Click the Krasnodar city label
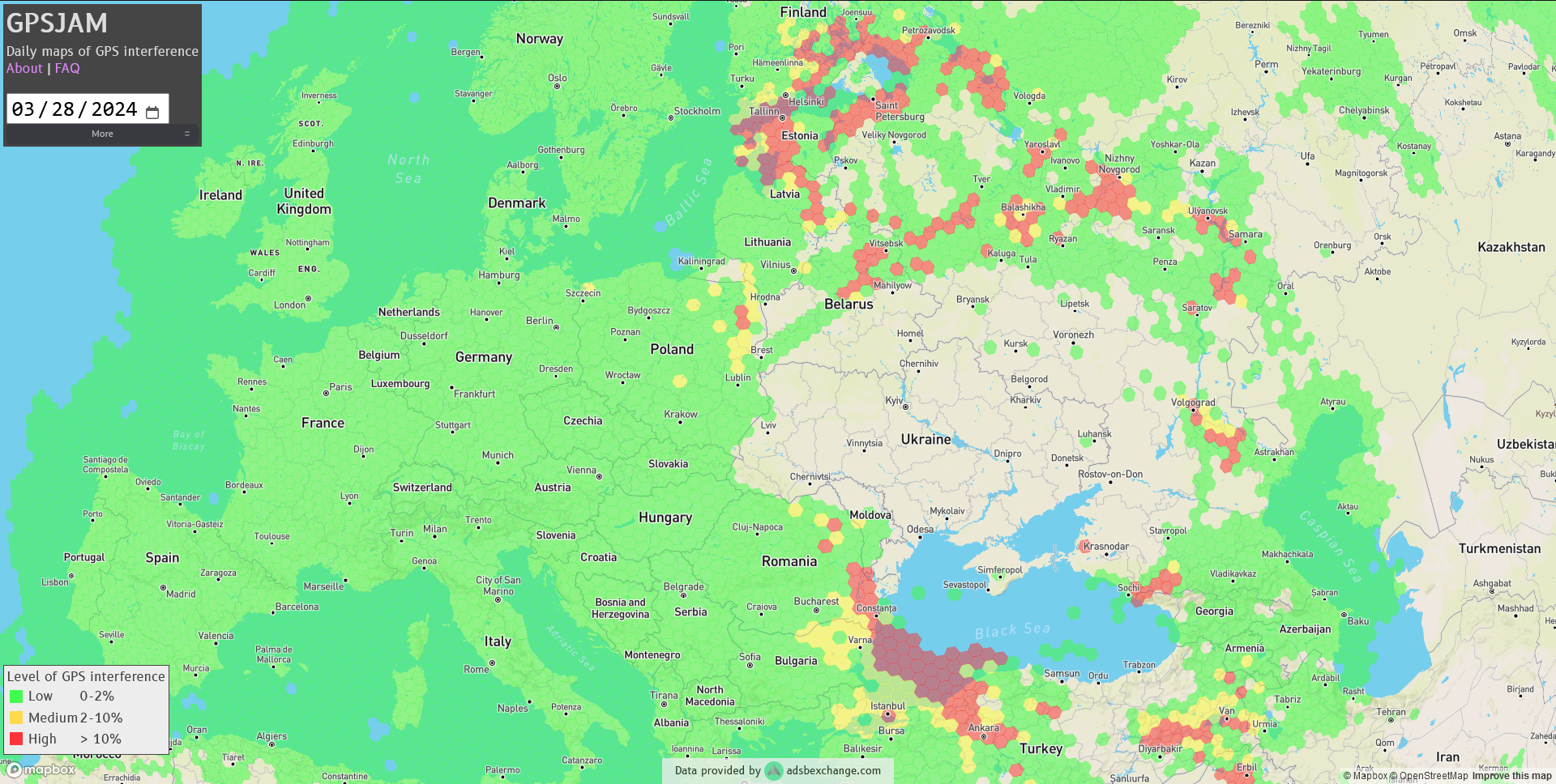 pos(1106,547)
